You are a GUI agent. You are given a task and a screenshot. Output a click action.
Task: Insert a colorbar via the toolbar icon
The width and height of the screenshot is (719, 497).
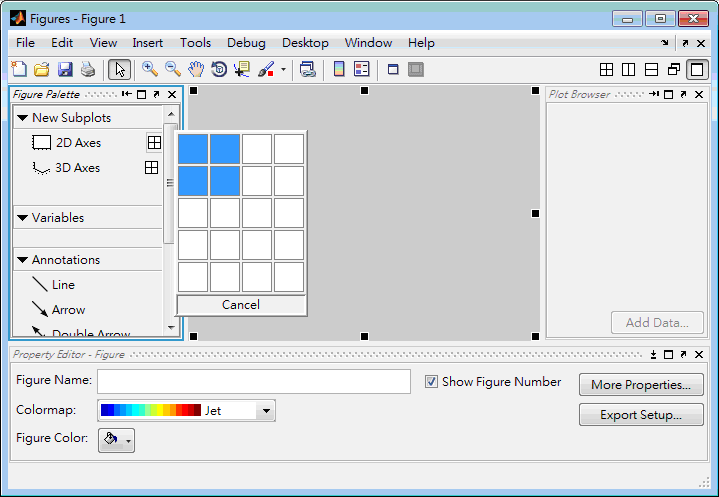[339, 69]
